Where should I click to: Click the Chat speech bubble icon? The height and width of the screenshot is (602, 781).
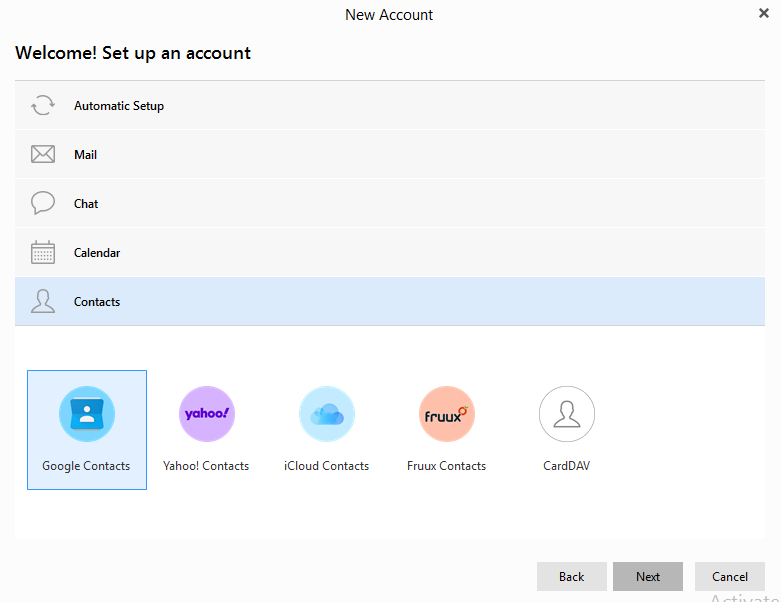point(43,204)
